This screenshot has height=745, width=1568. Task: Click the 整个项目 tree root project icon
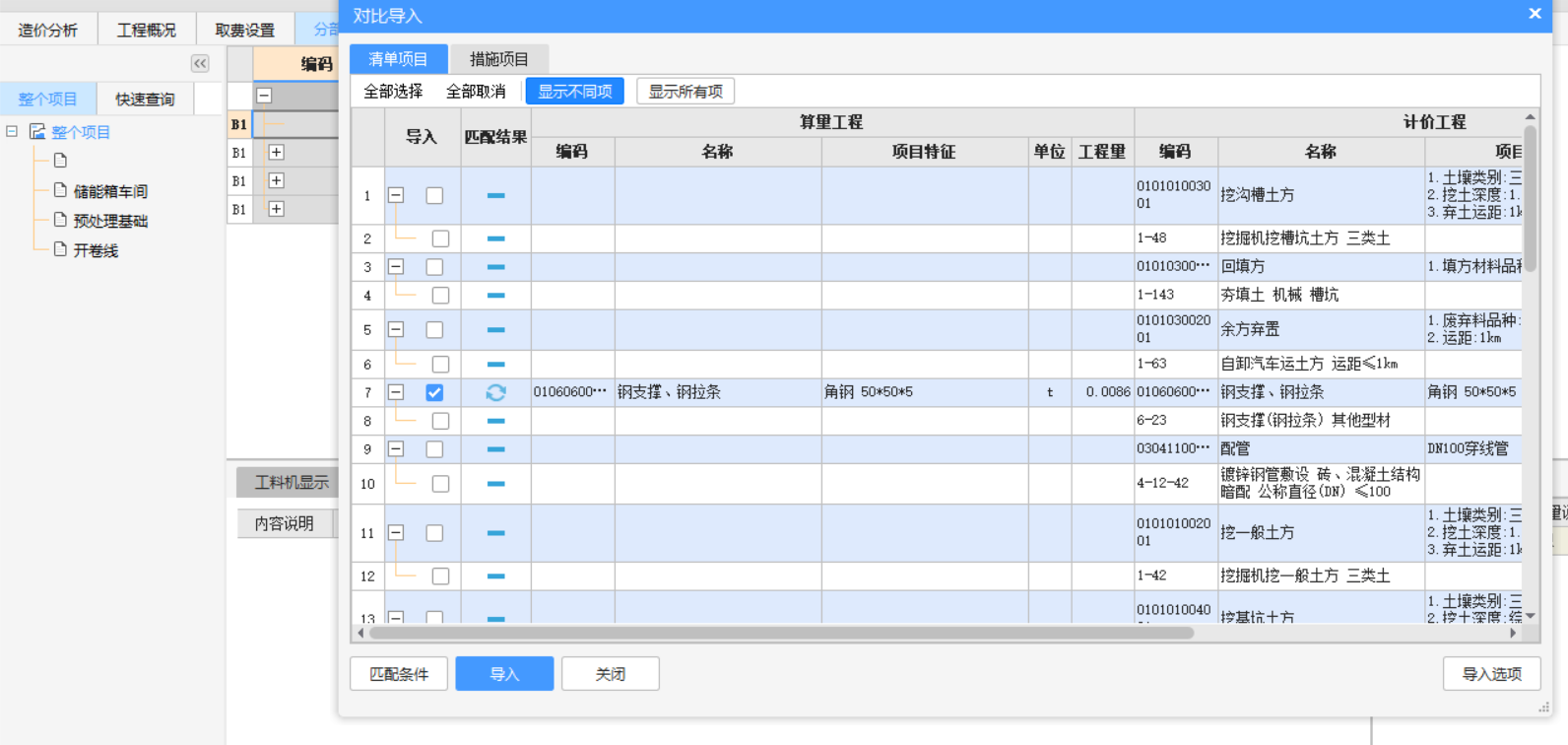(37, 131)
